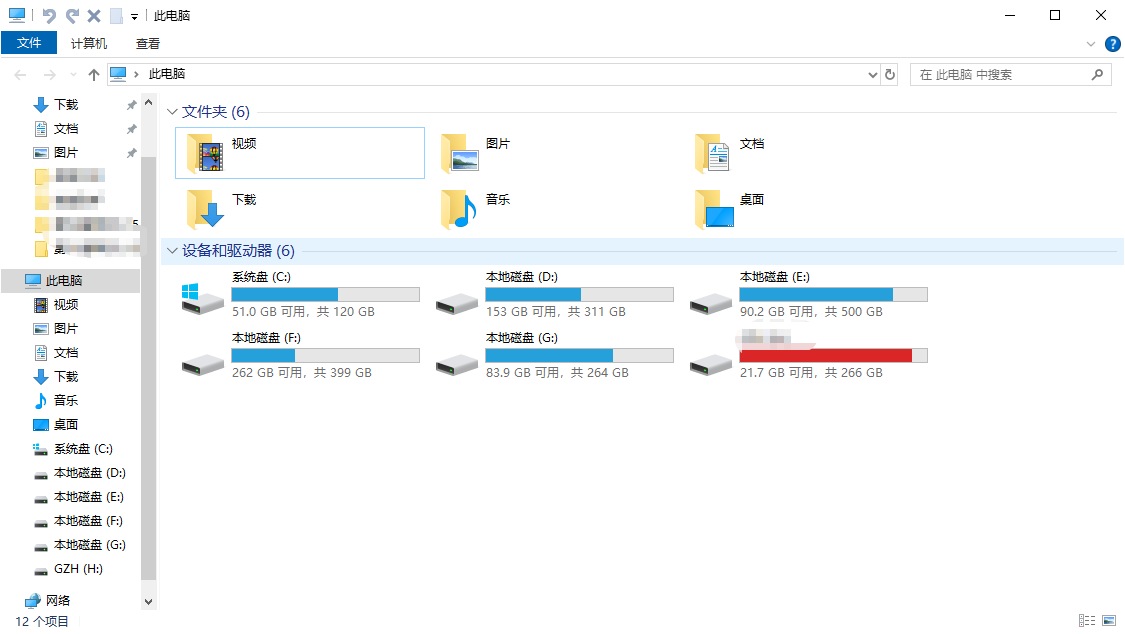
Task: Go forward with the right arrow button
Action: (x=50, y=75)
